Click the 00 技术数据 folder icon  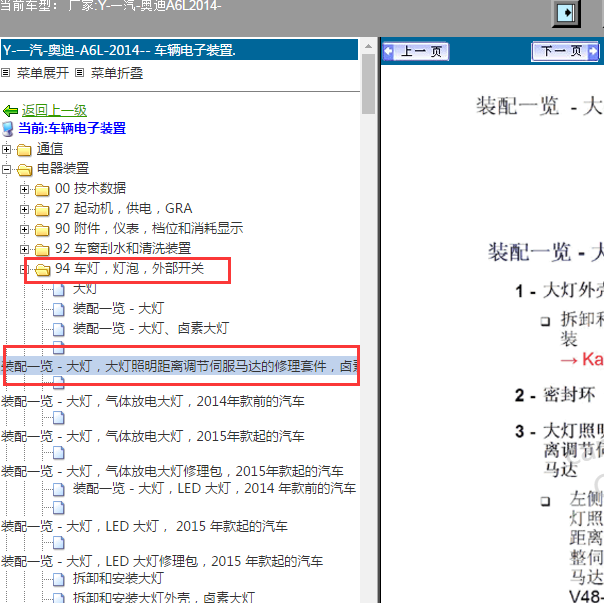point(42,190)
